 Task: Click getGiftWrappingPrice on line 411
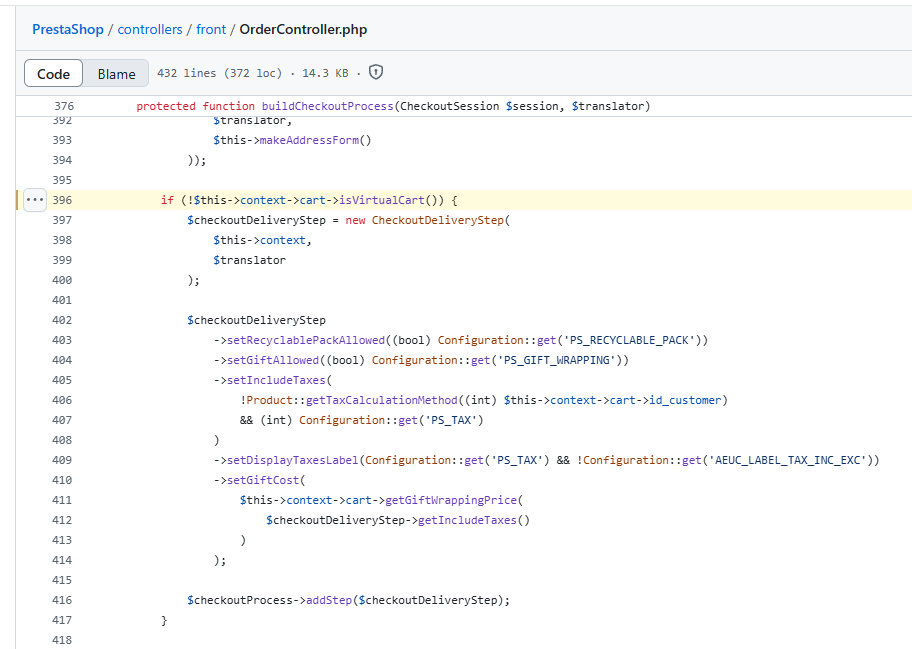pos(451,500)
